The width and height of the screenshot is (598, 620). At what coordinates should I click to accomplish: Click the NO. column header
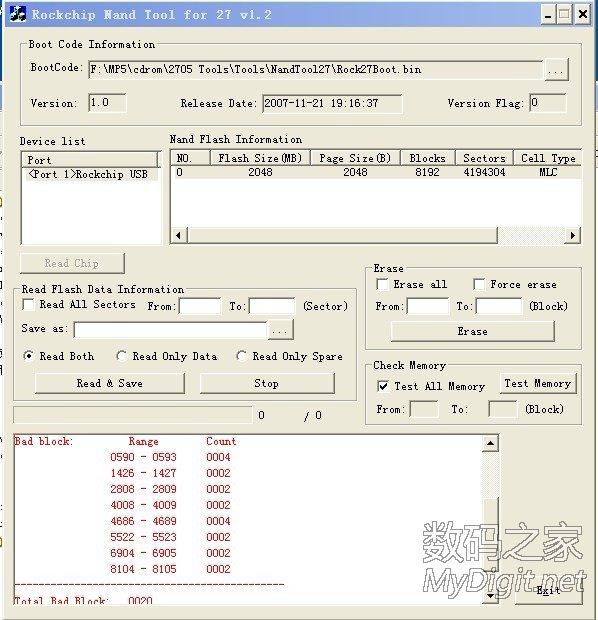pyautogui.click(x=190, y=158)
